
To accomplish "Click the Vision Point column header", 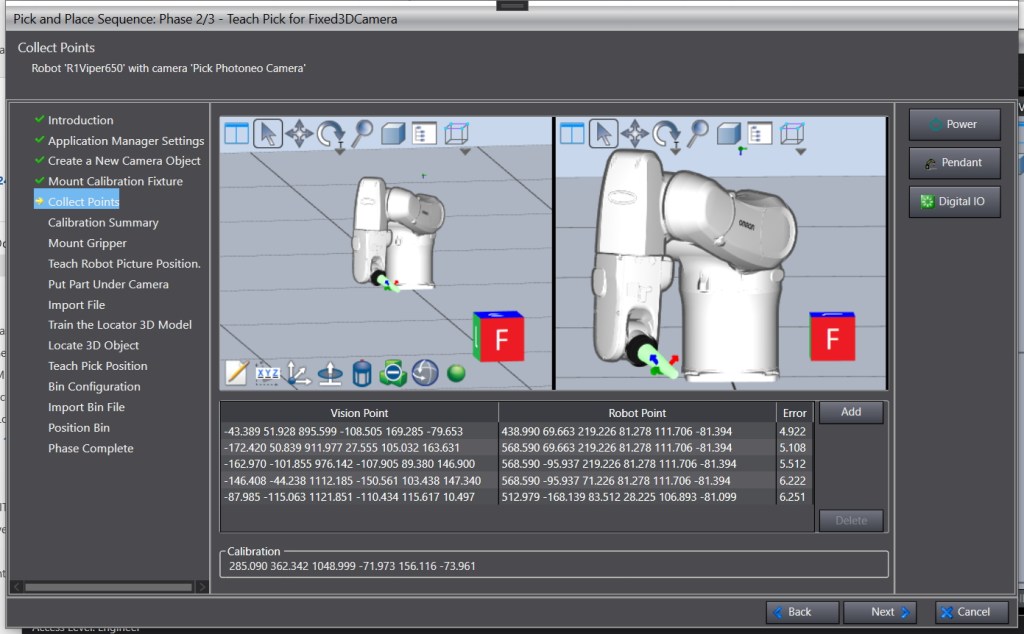I will click(359, 413).
